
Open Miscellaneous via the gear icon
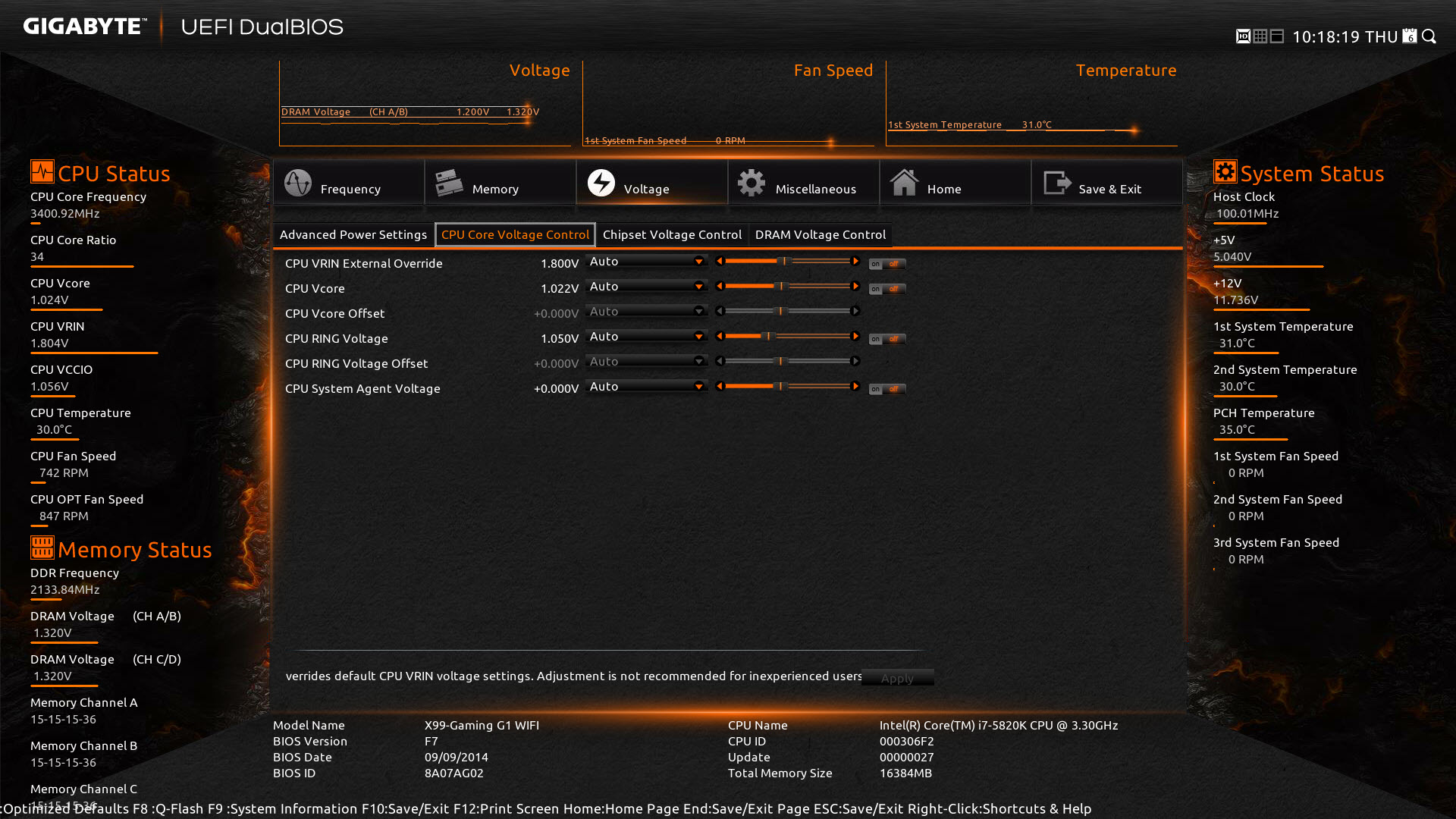(752, 183)
